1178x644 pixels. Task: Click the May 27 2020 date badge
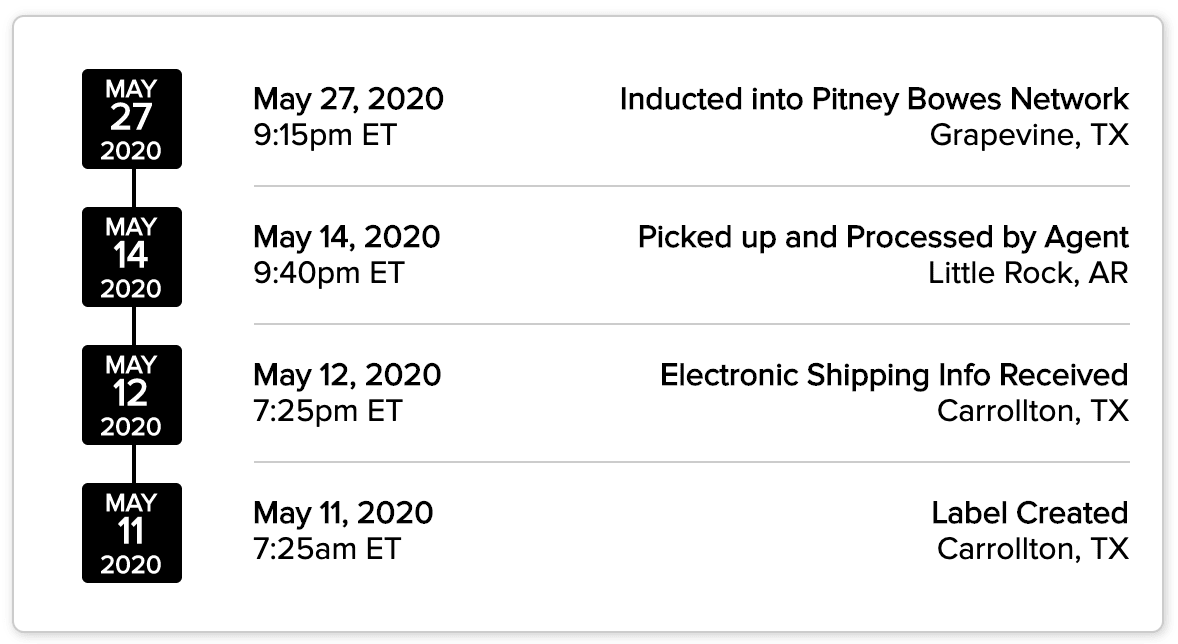132,119
